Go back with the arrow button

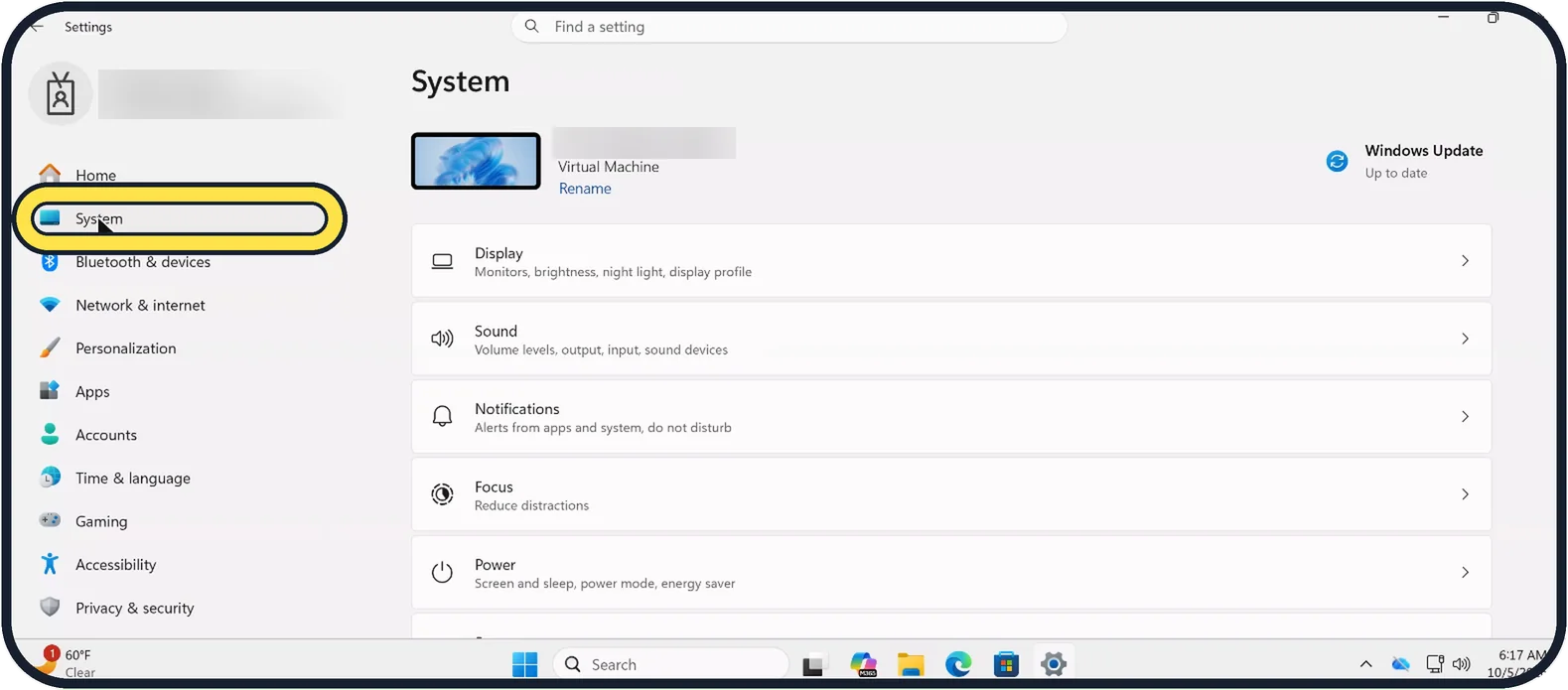coord(36,27)
